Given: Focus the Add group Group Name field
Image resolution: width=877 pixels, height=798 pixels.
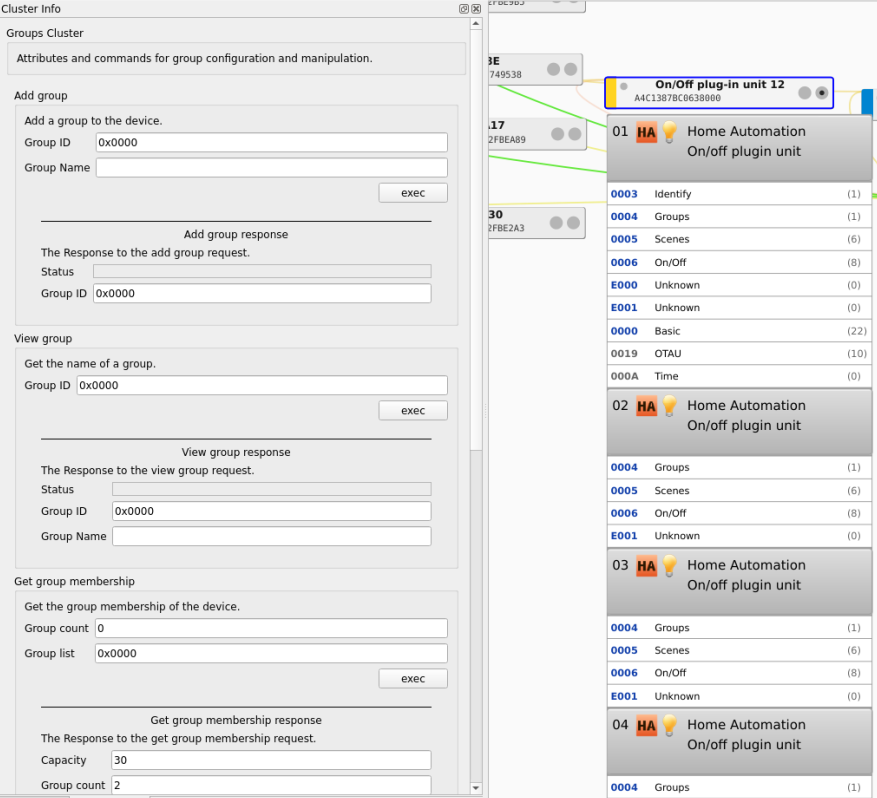Looking at the screenshot, I should [x=271, y=168].
